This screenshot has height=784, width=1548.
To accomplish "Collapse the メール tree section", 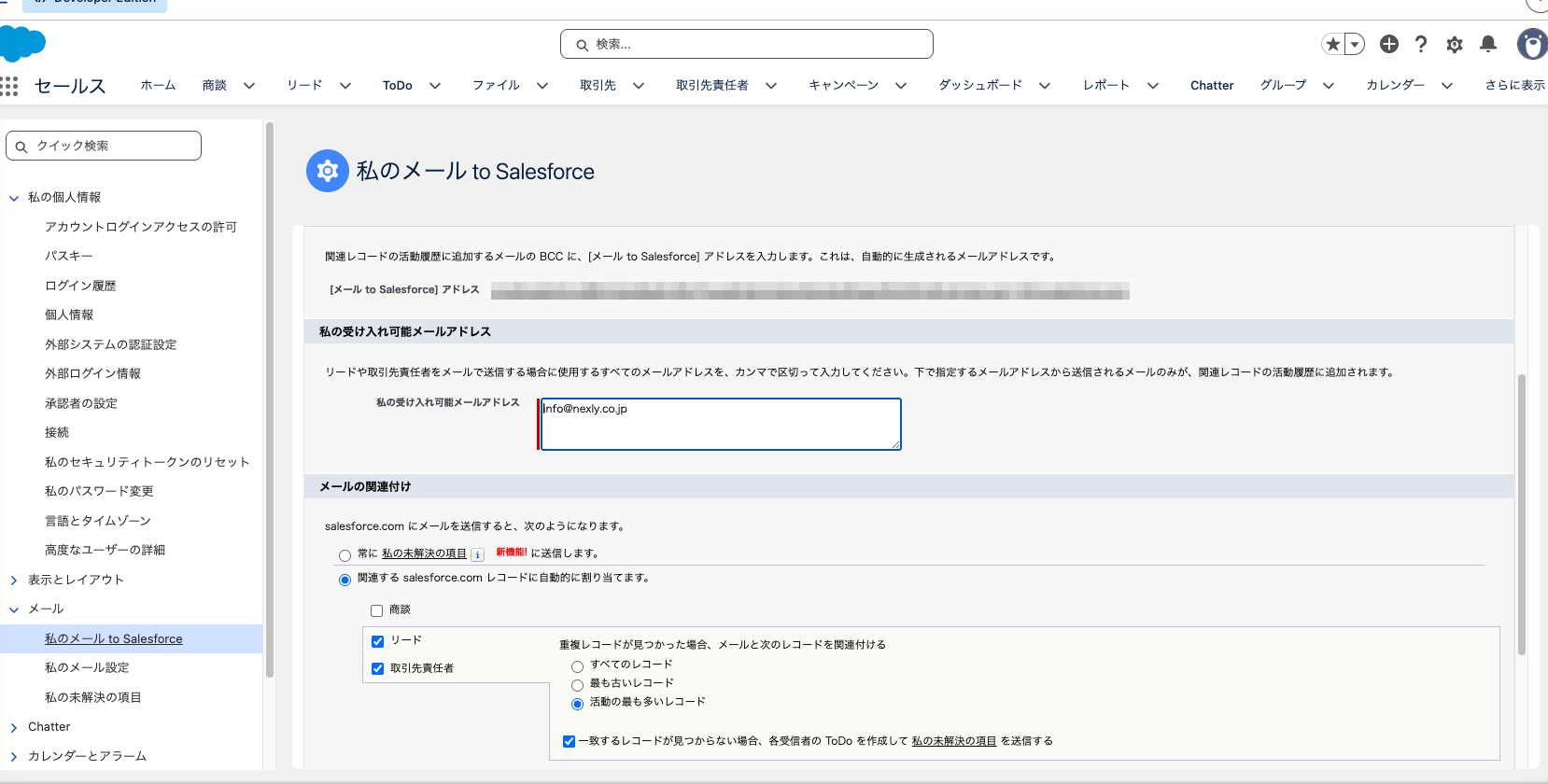I will tap(14, 609).
